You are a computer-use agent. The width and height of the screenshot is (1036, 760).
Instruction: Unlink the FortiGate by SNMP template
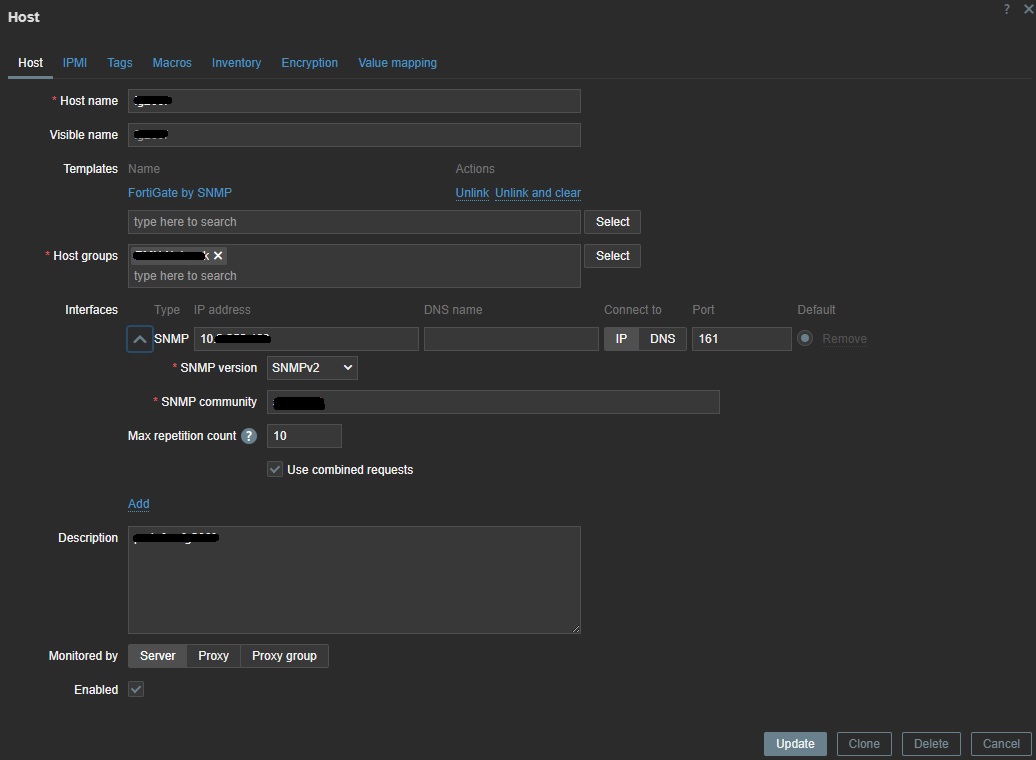(x=472, y=193)
